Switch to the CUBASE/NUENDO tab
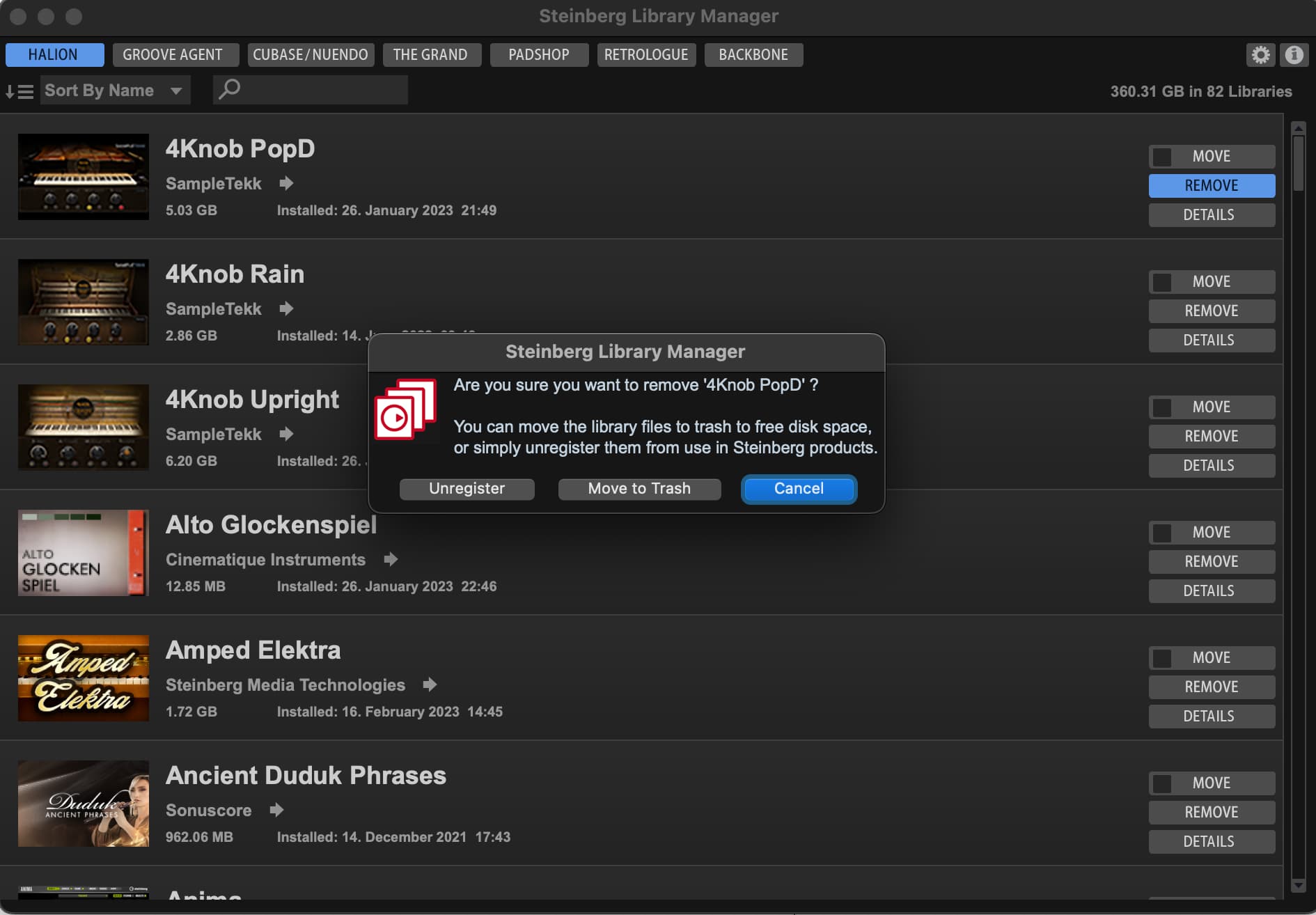1316x915 pixels. click(x=311, y=55)
